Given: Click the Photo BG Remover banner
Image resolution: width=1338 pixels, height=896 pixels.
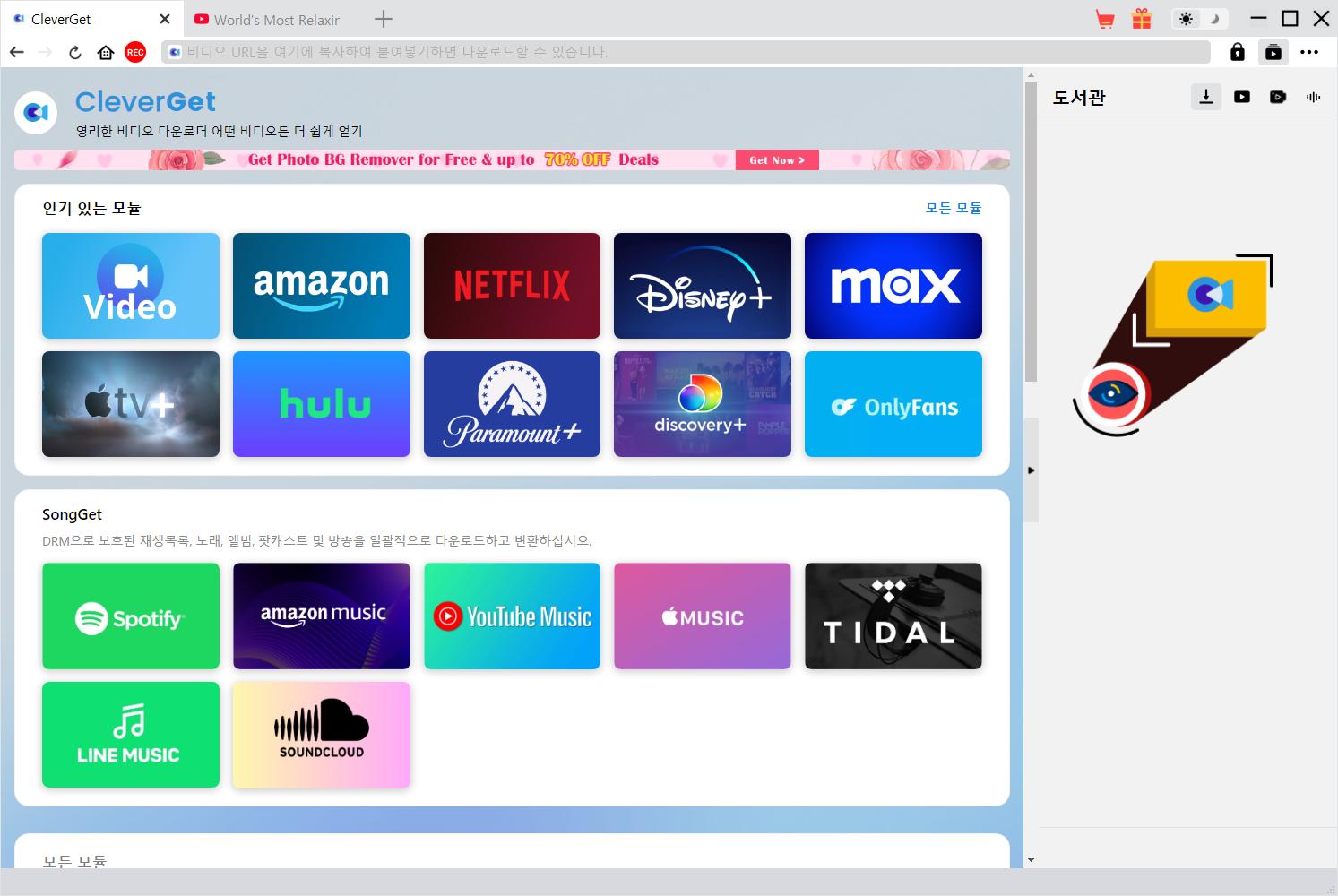Looking at the screenshot, I should pyautogui.click(x=512, y=159).
